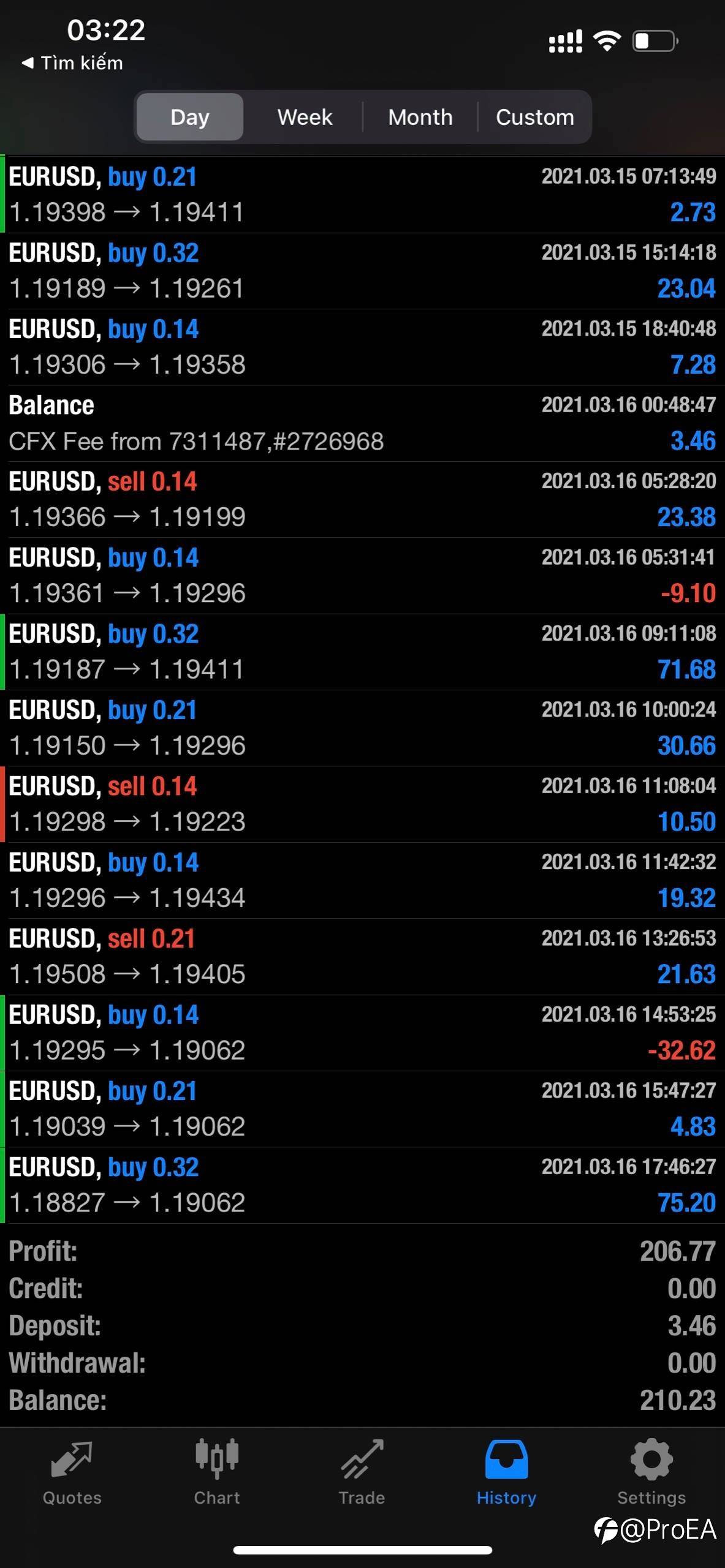This screenshot has width=725, height=1568.
Task: Open EURUSD buy 0.21 trade with profit 30.66
Action: click(x=362, y=728)
